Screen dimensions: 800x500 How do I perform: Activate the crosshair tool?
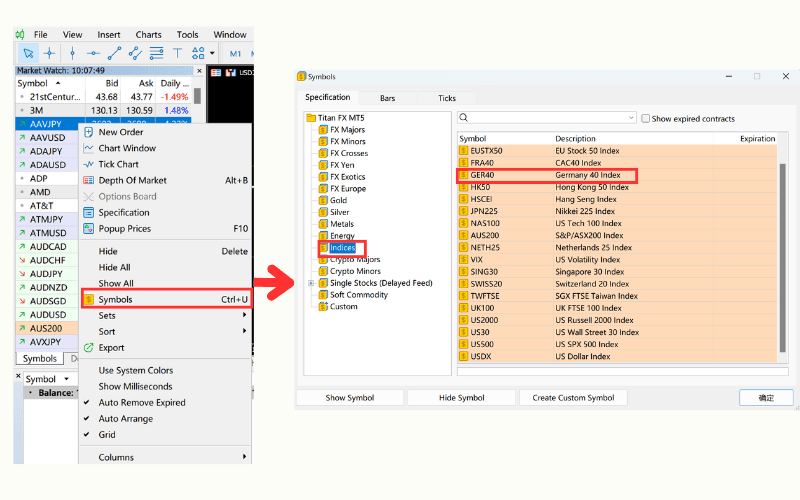(49, 54)
